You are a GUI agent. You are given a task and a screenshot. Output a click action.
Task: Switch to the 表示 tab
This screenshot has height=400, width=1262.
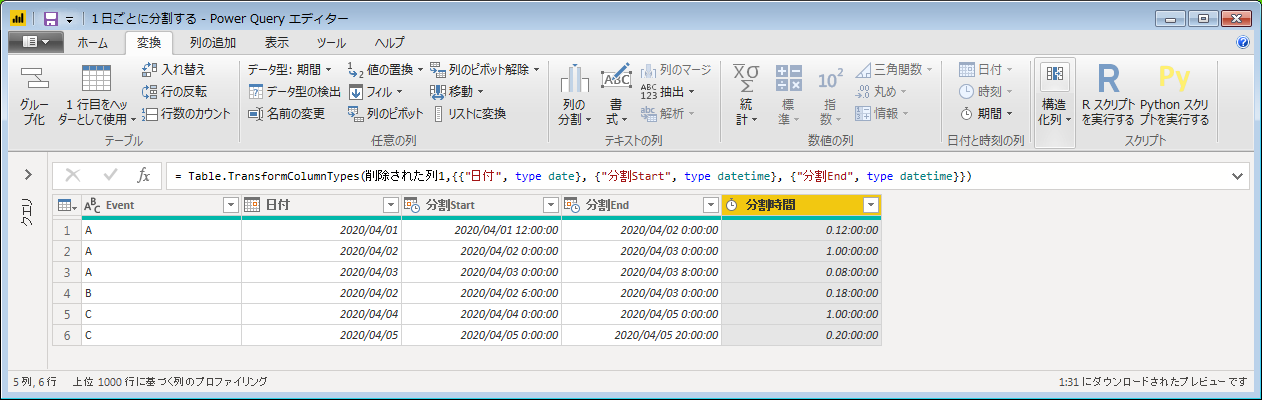tap(277, 43)
